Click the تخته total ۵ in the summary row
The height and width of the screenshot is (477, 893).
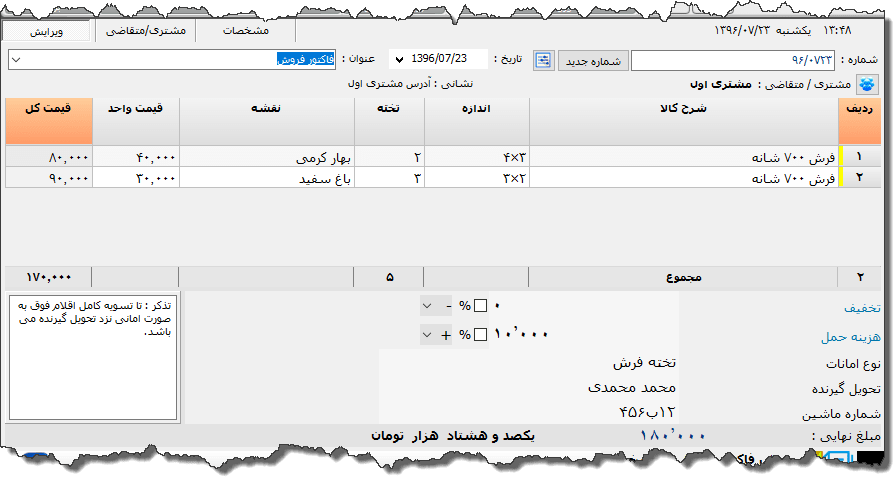pyautogui.click(x=390, y=277)
